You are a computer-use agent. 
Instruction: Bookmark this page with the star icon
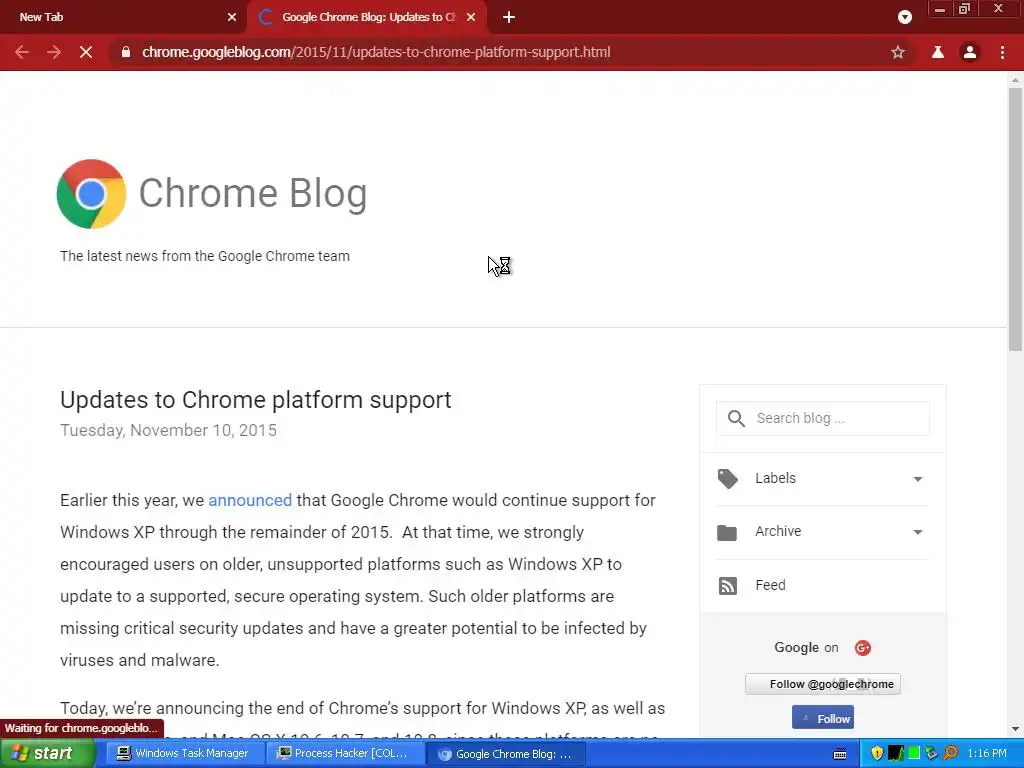pos(898,52)
